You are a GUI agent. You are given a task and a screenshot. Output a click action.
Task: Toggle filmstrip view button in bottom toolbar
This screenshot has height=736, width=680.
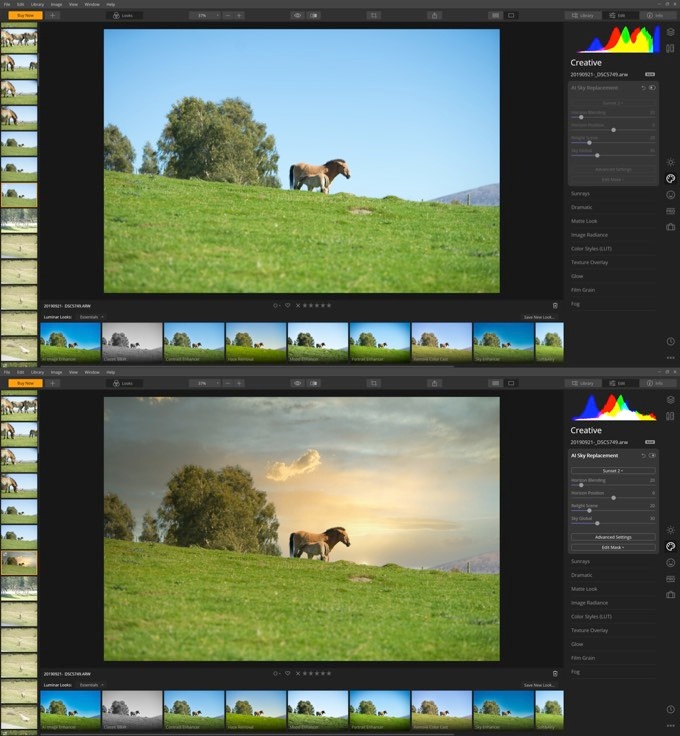coord(495,383)
